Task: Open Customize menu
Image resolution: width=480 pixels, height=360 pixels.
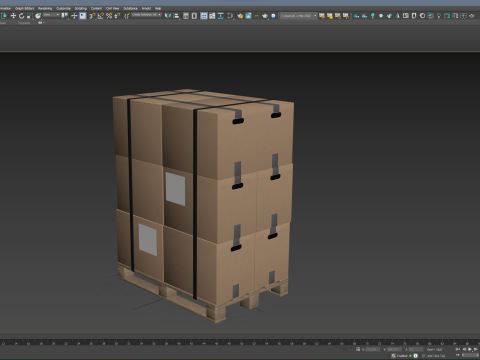Action: click(x=63, y=8)
